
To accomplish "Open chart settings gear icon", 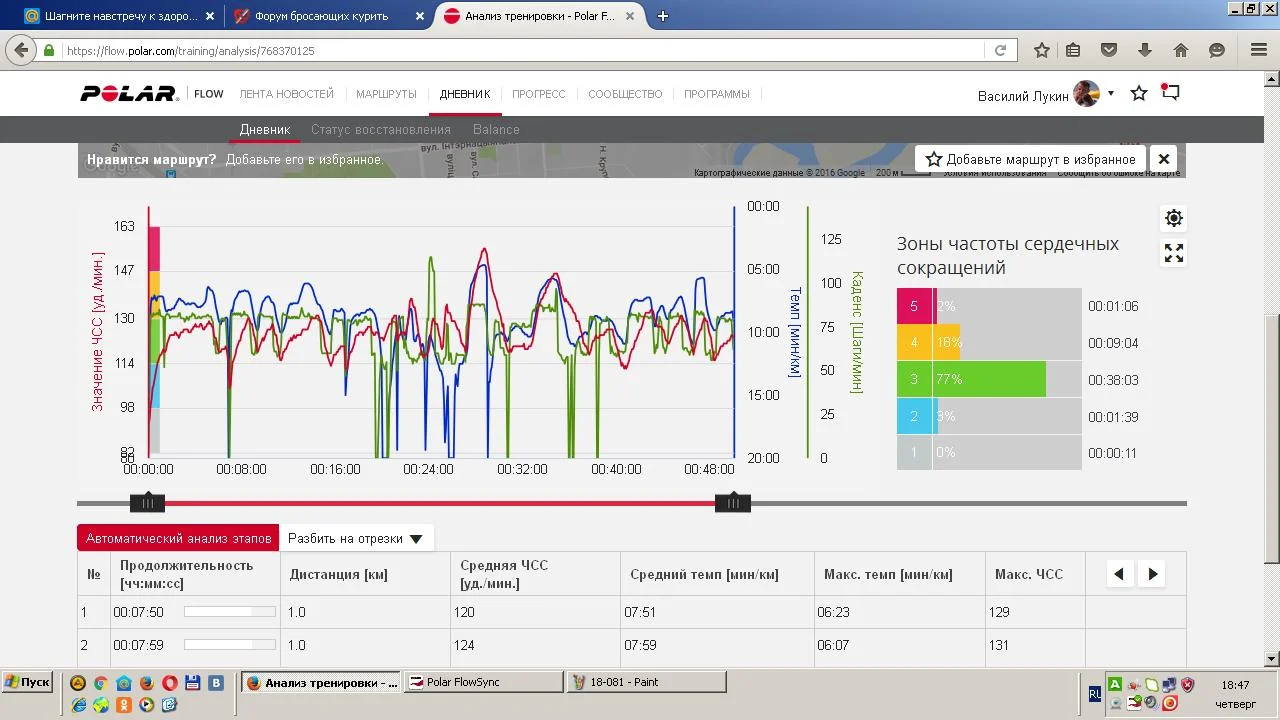I will (x=1174, y=218).
